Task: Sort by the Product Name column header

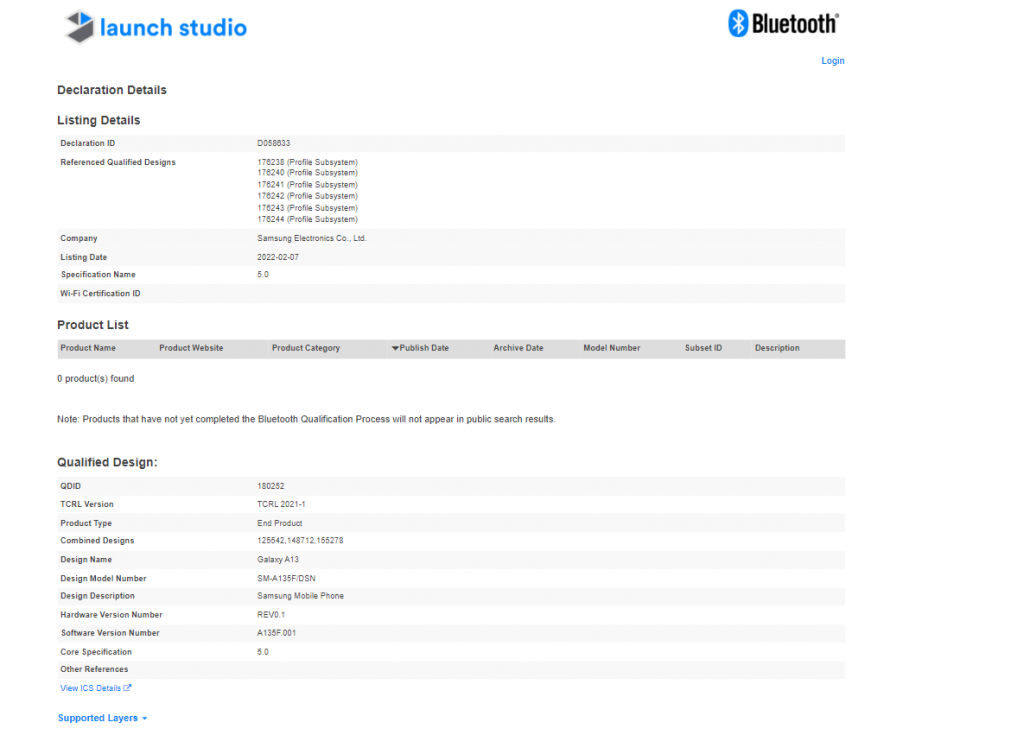Action: [87, 348]
